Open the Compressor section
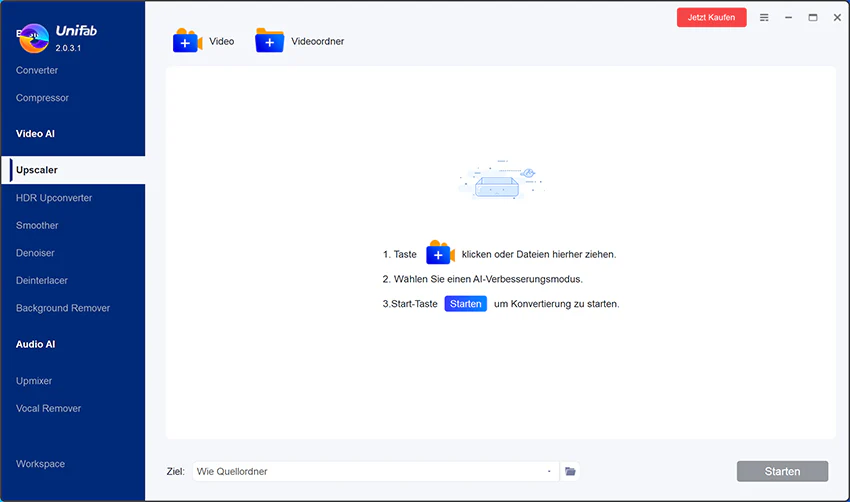Screen dimensions: 850x502 (42, 98)
